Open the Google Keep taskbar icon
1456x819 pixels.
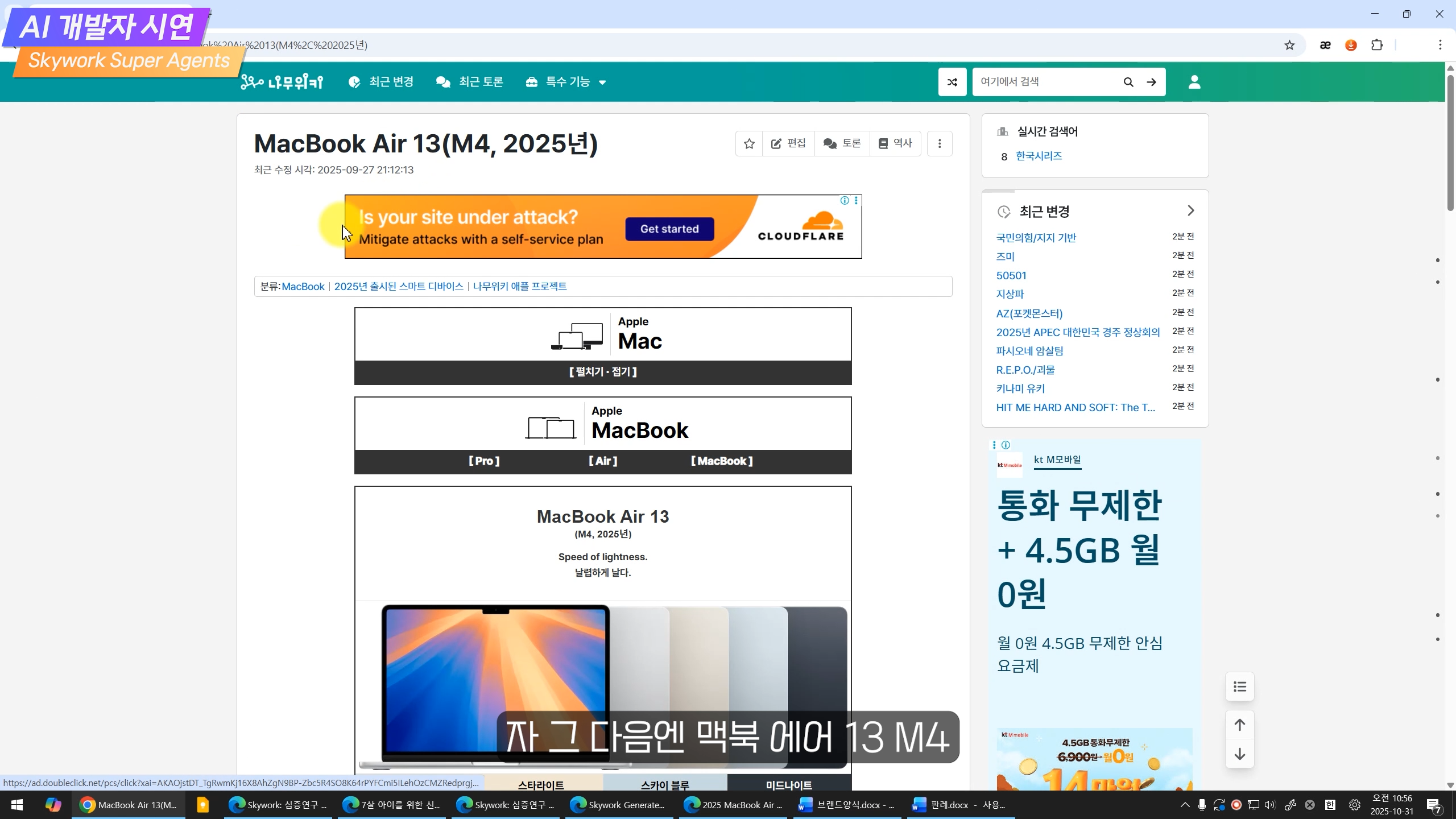[x=202, y=805]
